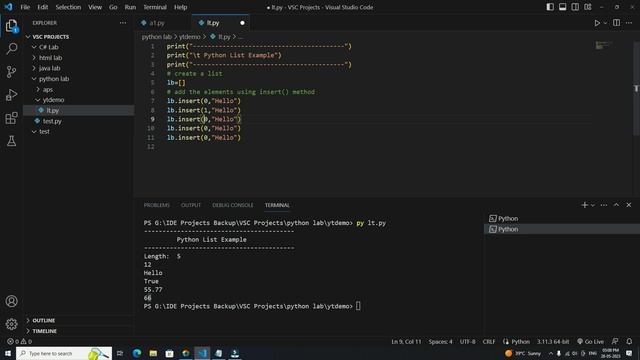640x360 pixels.
Task: Open the File menu
Action: point(25,7)
